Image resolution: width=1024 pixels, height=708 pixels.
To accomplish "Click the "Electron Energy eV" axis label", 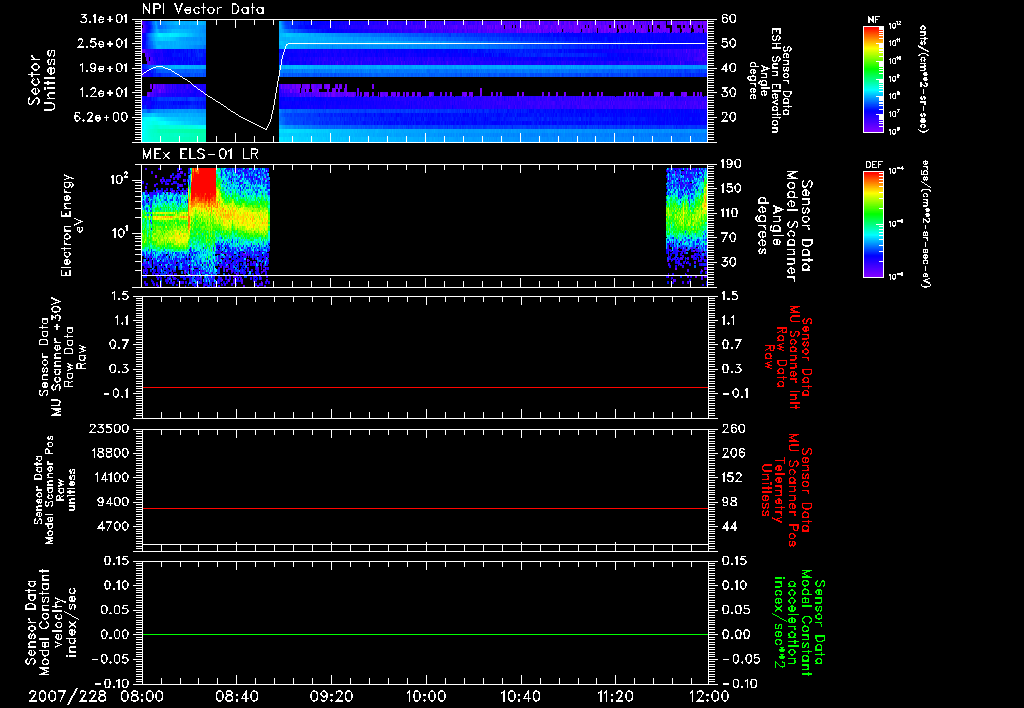I will click(x=72, y=225).
